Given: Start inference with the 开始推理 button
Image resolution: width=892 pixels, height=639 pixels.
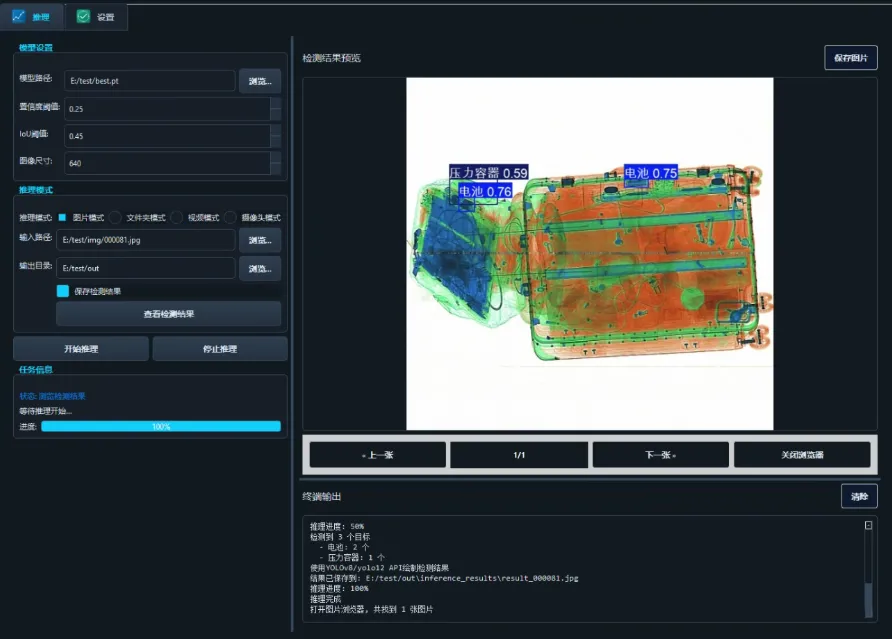Looking at the screenshot, I should [x=81, y=349].
